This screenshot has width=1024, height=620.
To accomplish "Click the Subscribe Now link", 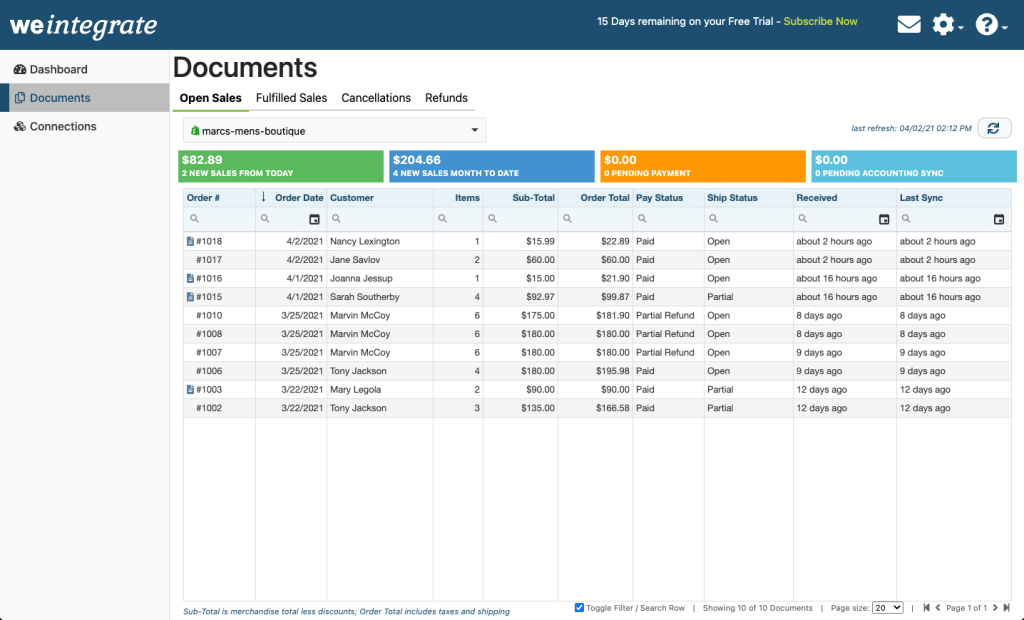I will tap(820, 21).
